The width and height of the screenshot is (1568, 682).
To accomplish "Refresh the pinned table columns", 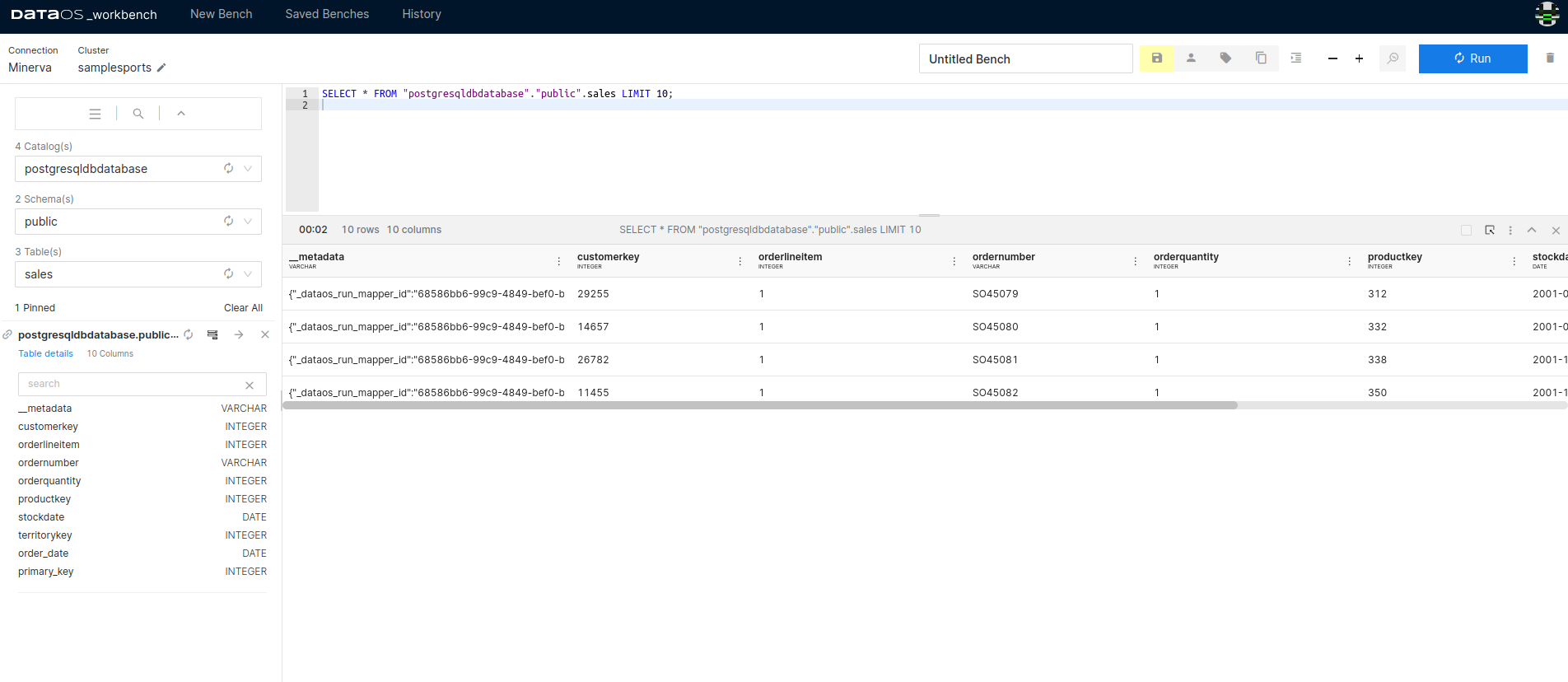I will point(189,334).
